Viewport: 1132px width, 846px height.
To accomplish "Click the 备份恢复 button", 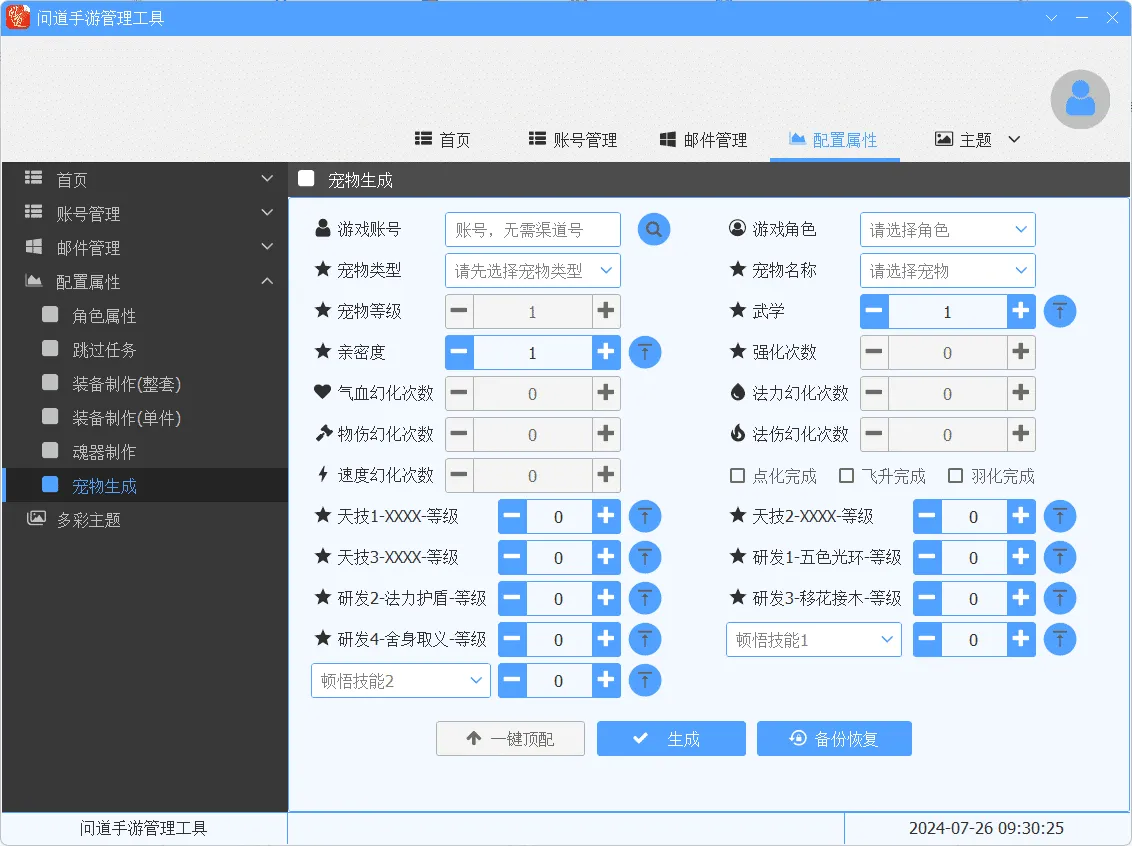I will [834, 738].
